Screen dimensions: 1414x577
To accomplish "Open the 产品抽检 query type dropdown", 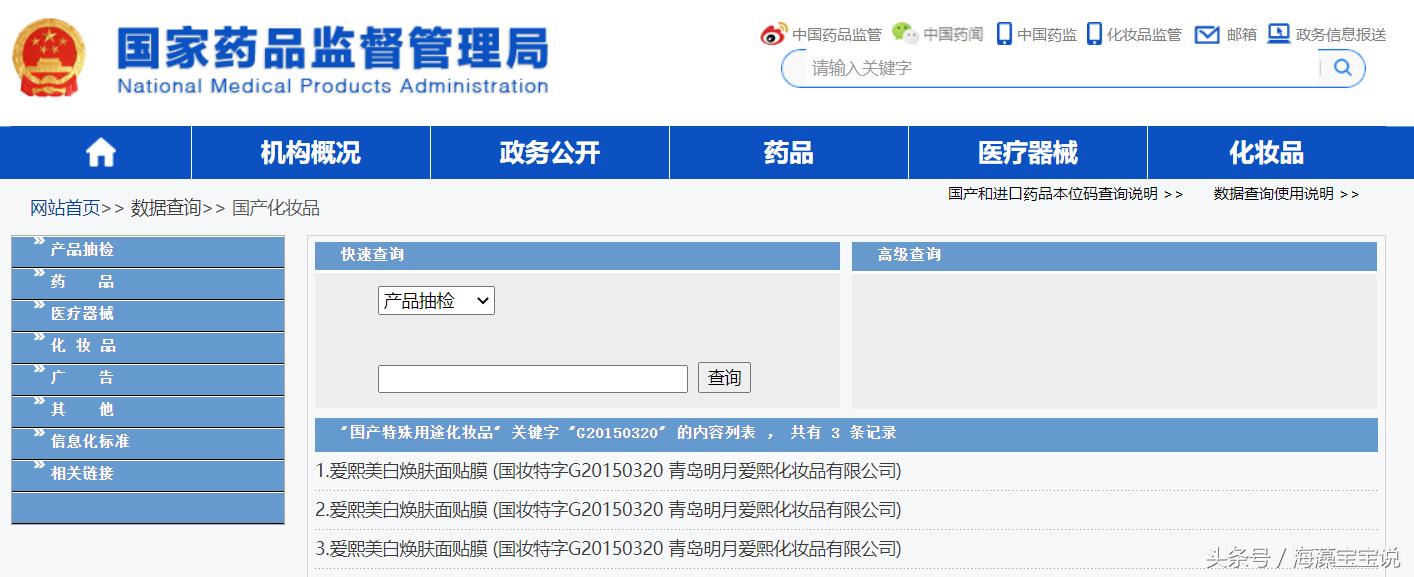I will [x=435, y=300].
